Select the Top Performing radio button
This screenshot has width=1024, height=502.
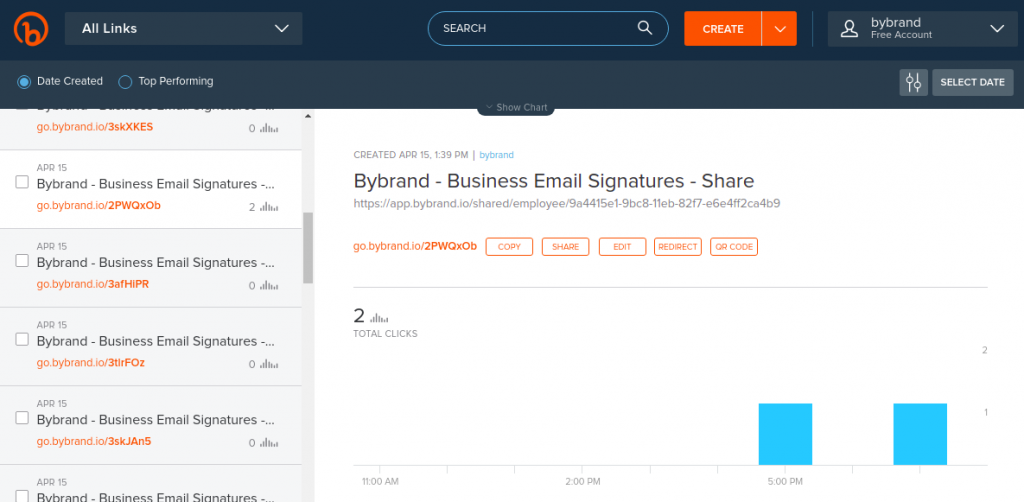pyautogui.click(x=125, y=82)
